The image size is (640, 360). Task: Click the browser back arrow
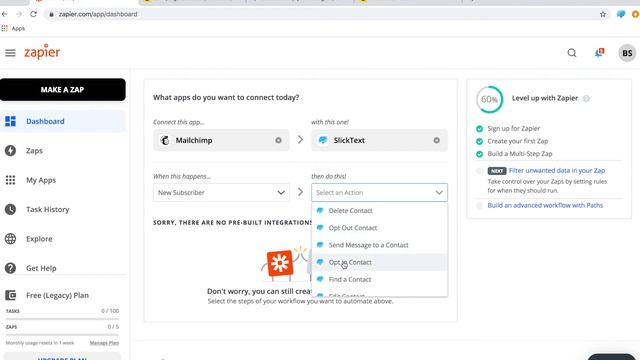(x=5, y=14)
